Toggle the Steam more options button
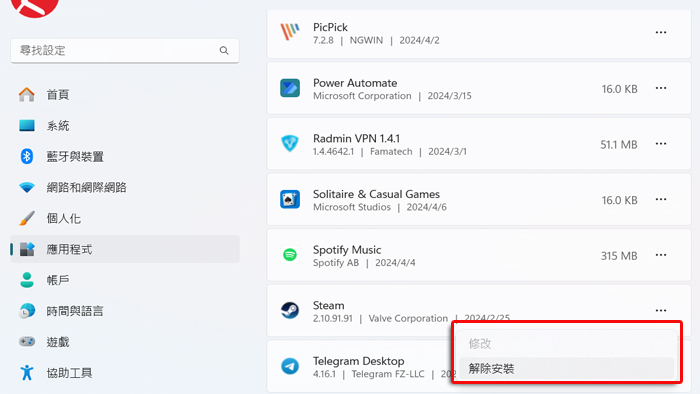Screen dimensions: 700x394 click(x=661, y=311)
